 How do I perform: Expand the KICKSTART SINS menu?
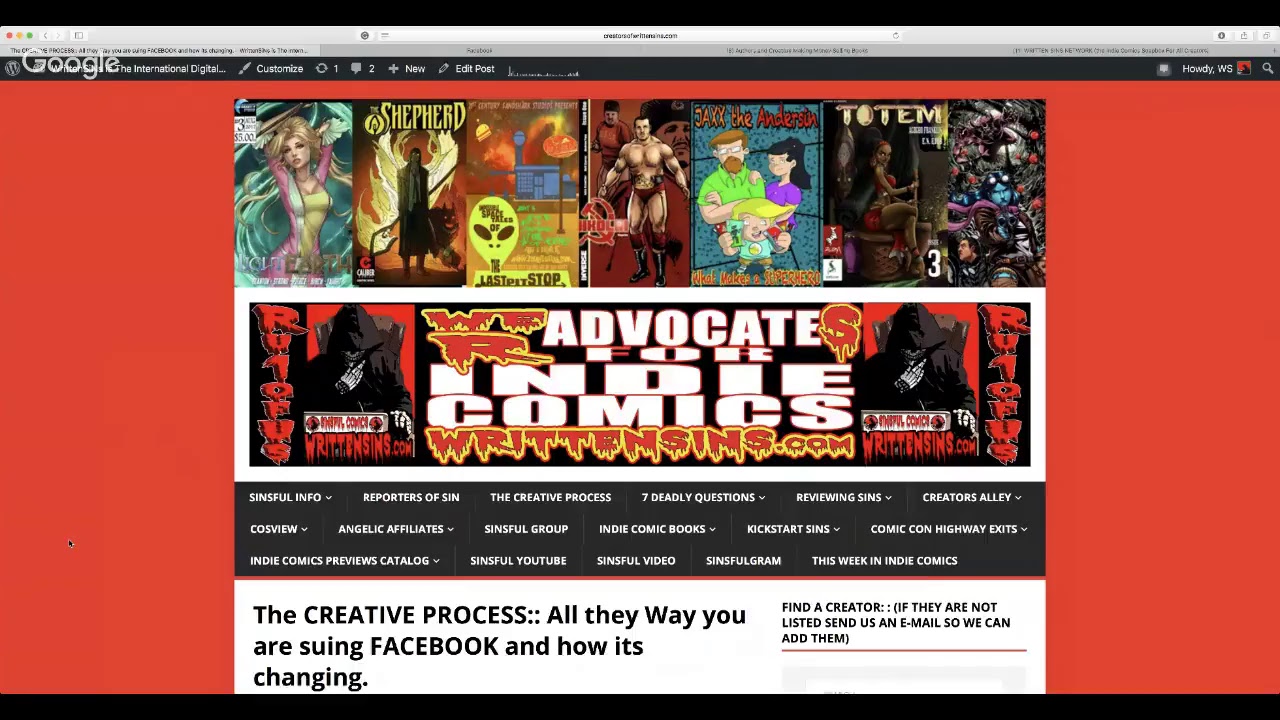(x=793, y=529)
